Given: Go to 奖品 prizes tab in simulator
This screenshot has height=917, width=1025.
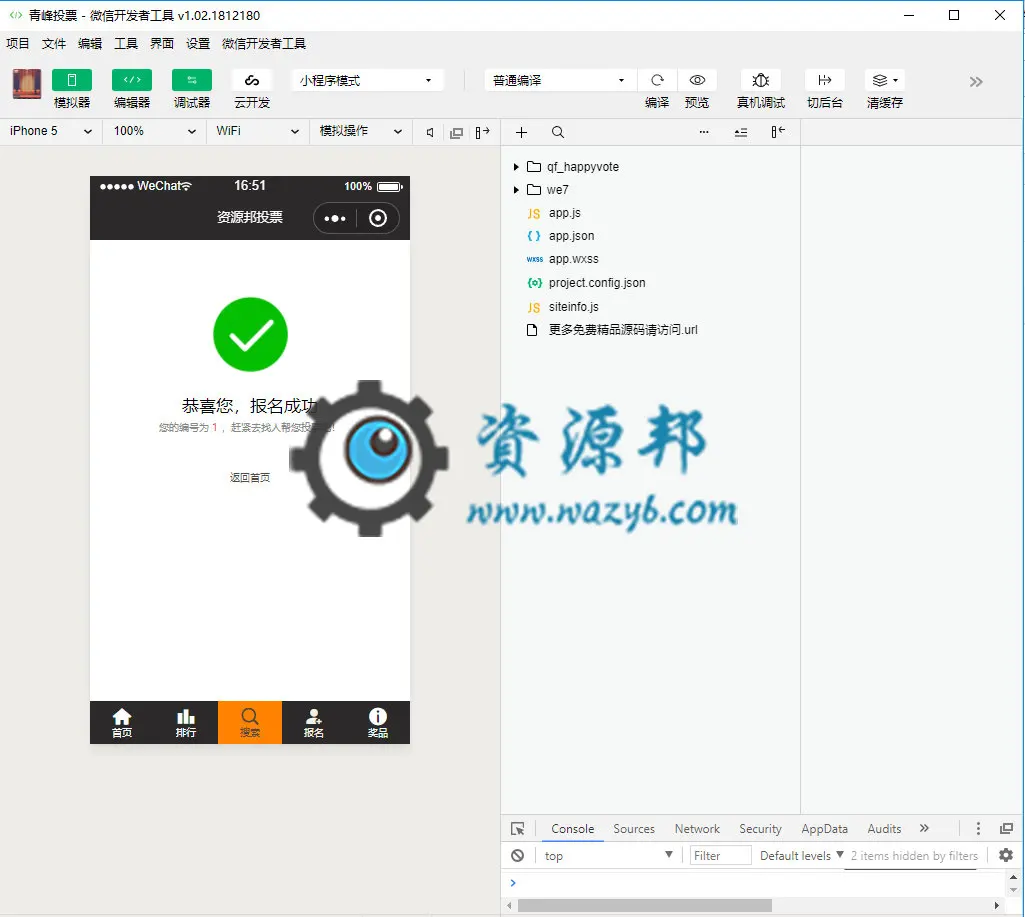Looking at the screenshot, I should click(378, 723).
